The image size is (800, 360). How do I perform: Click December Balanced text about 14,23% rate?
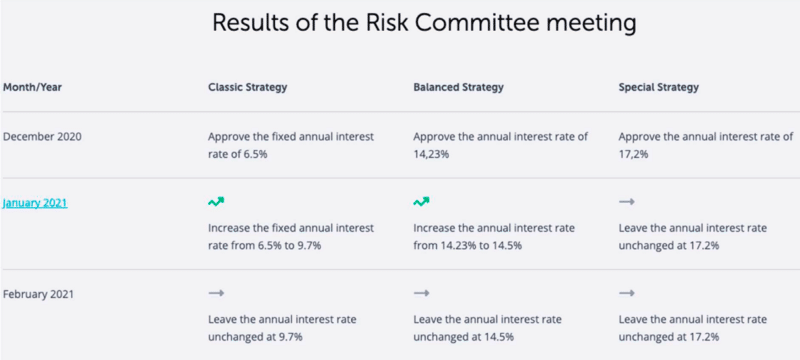(x=501, y=145)
